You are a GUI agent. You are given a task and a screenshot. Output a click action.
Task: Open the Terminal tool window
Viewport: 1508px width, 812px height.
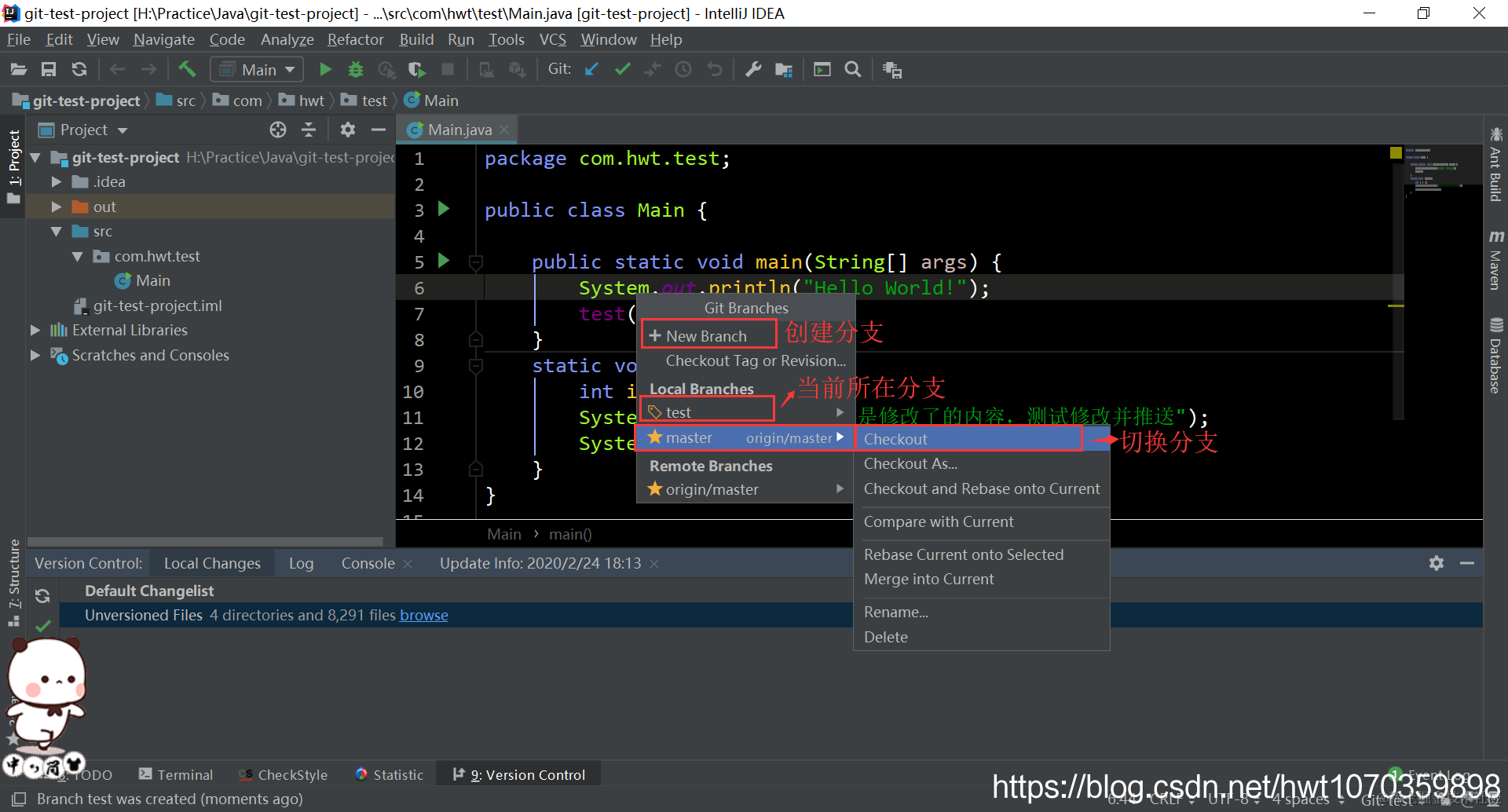pyautogui.click(x=177, y=775)
